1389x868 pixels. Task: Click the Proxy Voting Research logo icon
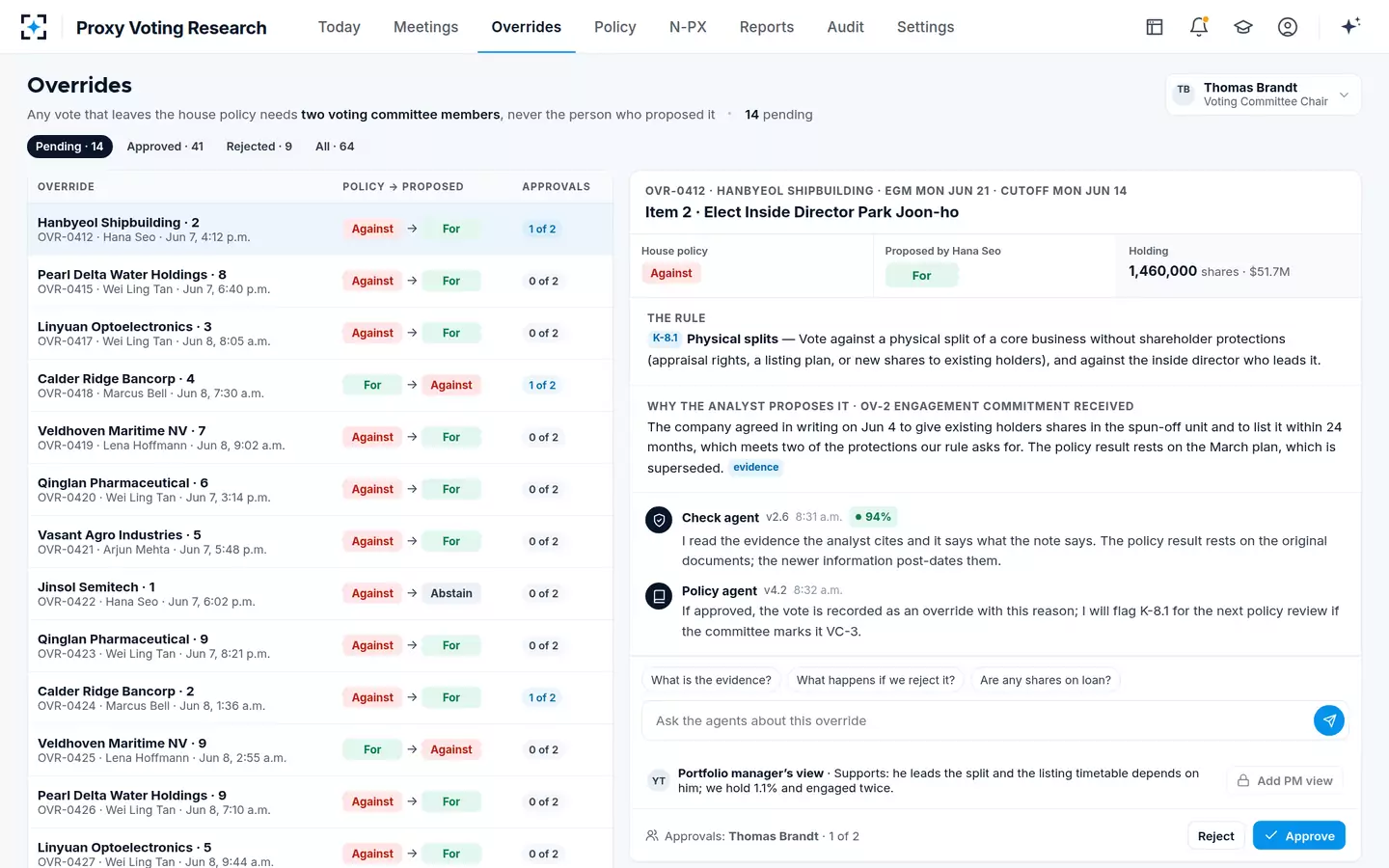(34, 27)
